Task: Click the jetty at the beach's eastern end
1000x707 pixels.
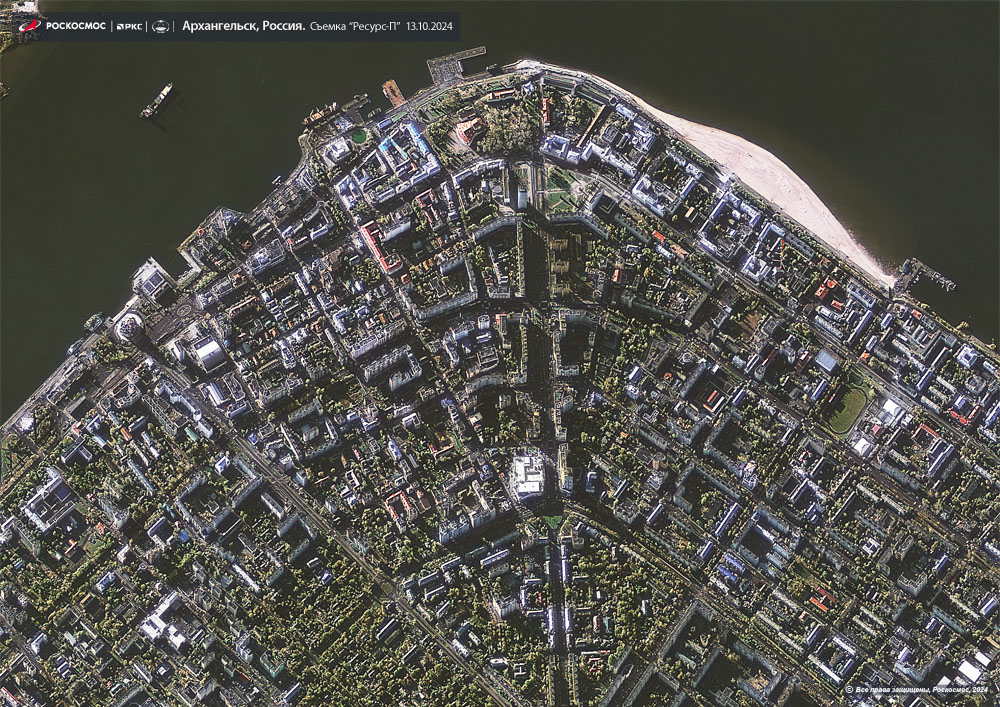Action: (925, 274)
